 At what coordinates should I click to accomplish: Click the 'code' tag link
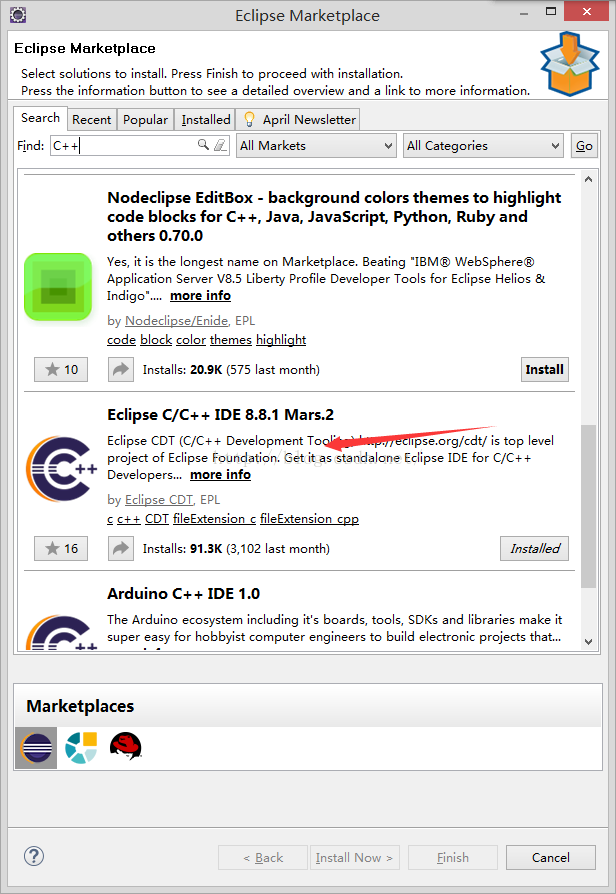(x=121, y=340)
